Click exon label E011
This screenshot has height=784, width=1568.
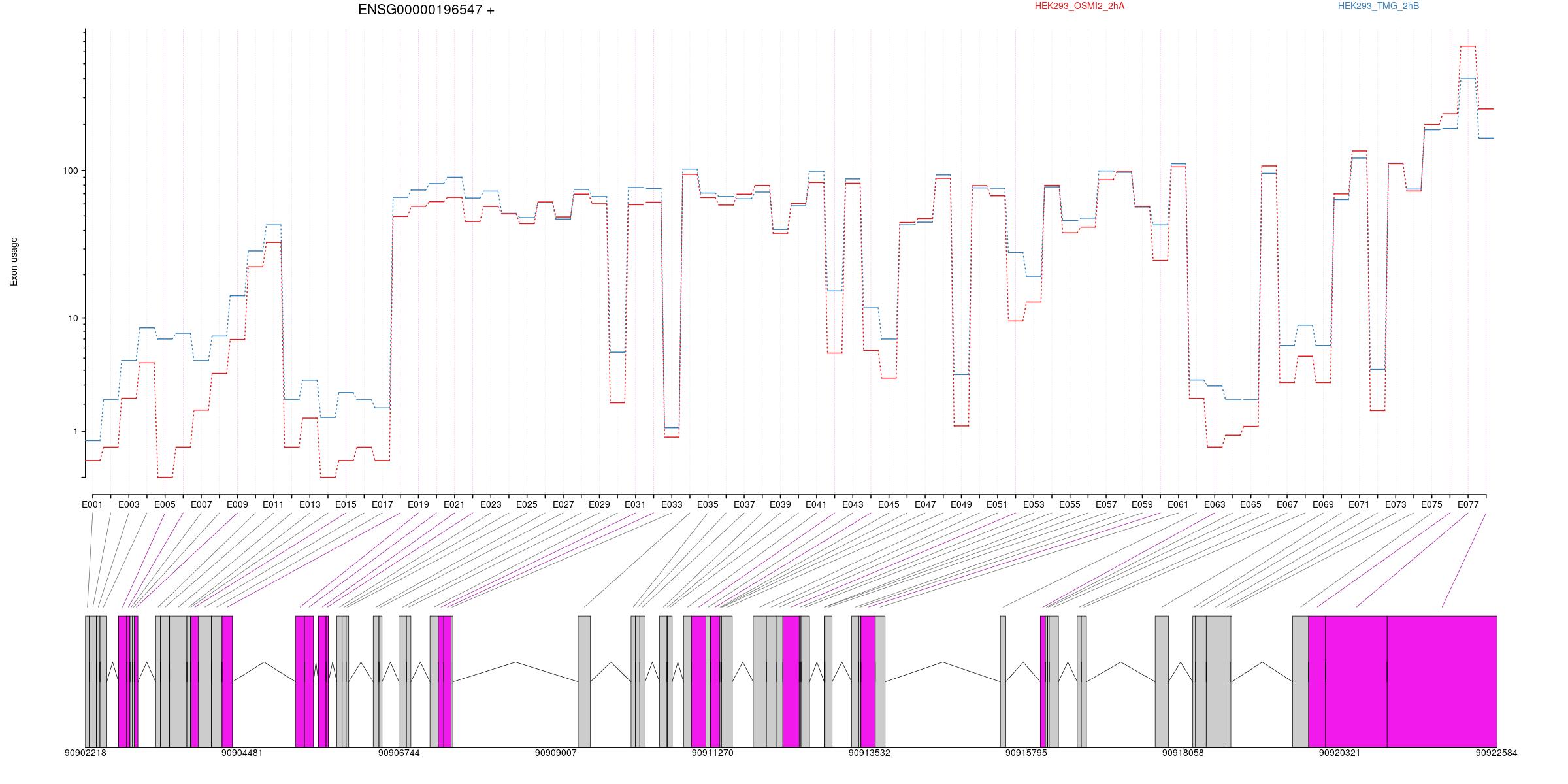[x=273, y=504]
